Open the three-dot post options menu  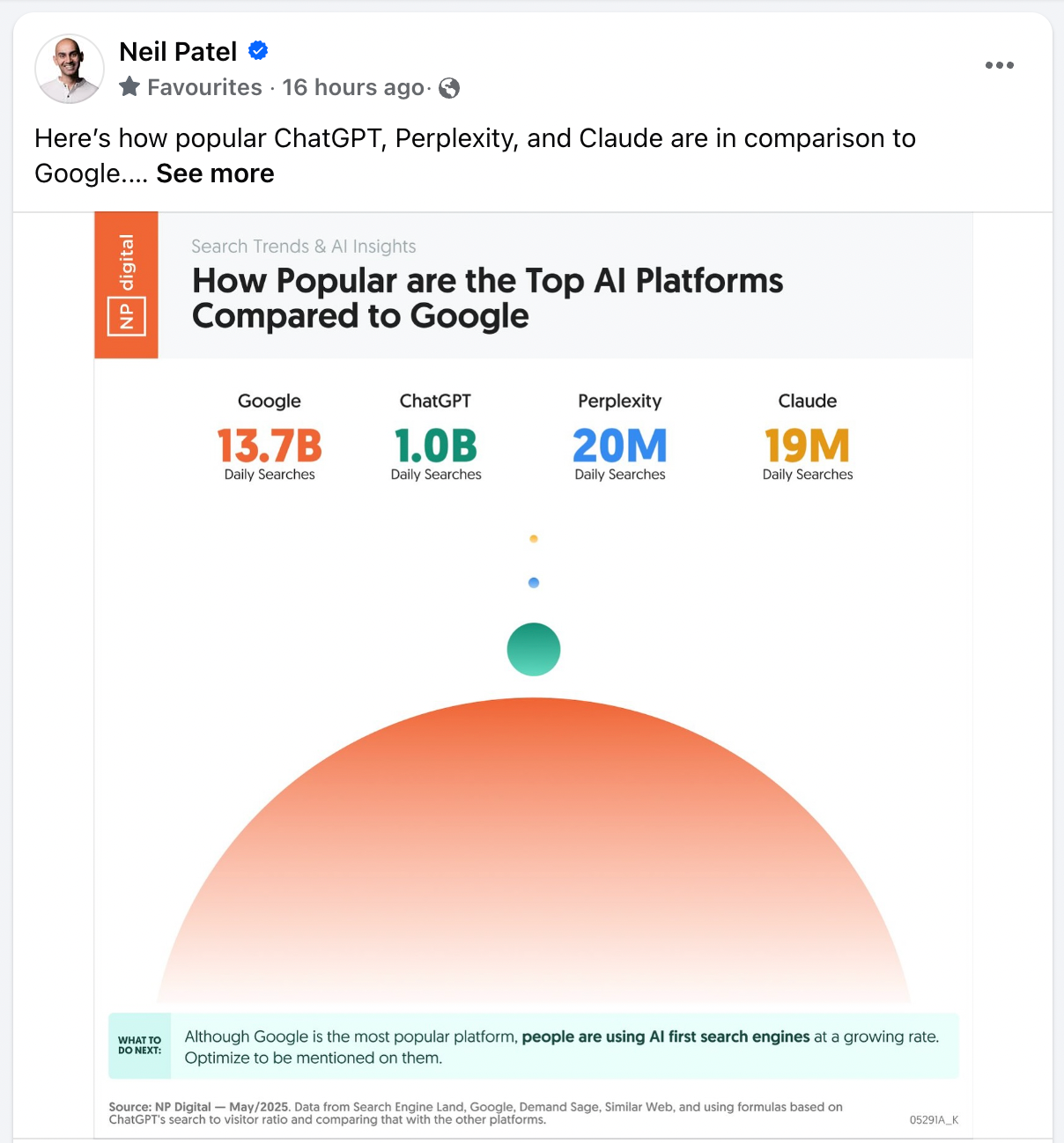click(x=999, y=65)
